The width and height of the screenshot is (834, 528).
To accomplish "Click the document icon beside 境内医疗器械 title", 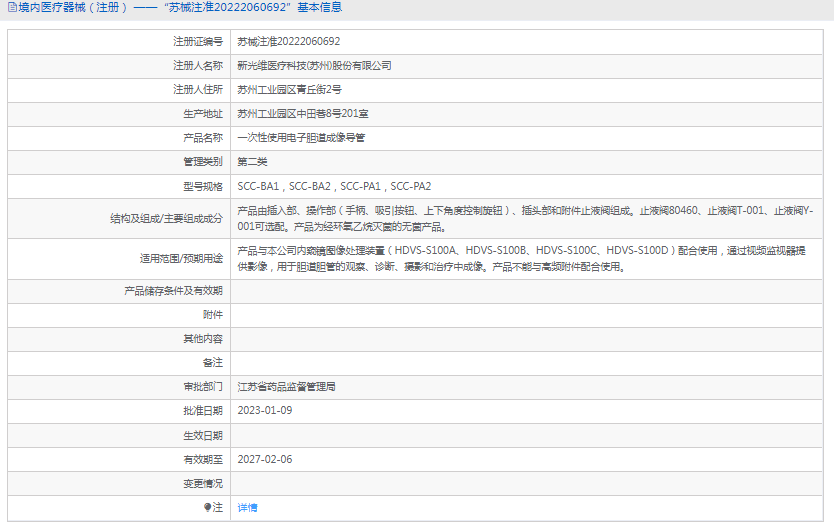I will (x=12, y=7).
